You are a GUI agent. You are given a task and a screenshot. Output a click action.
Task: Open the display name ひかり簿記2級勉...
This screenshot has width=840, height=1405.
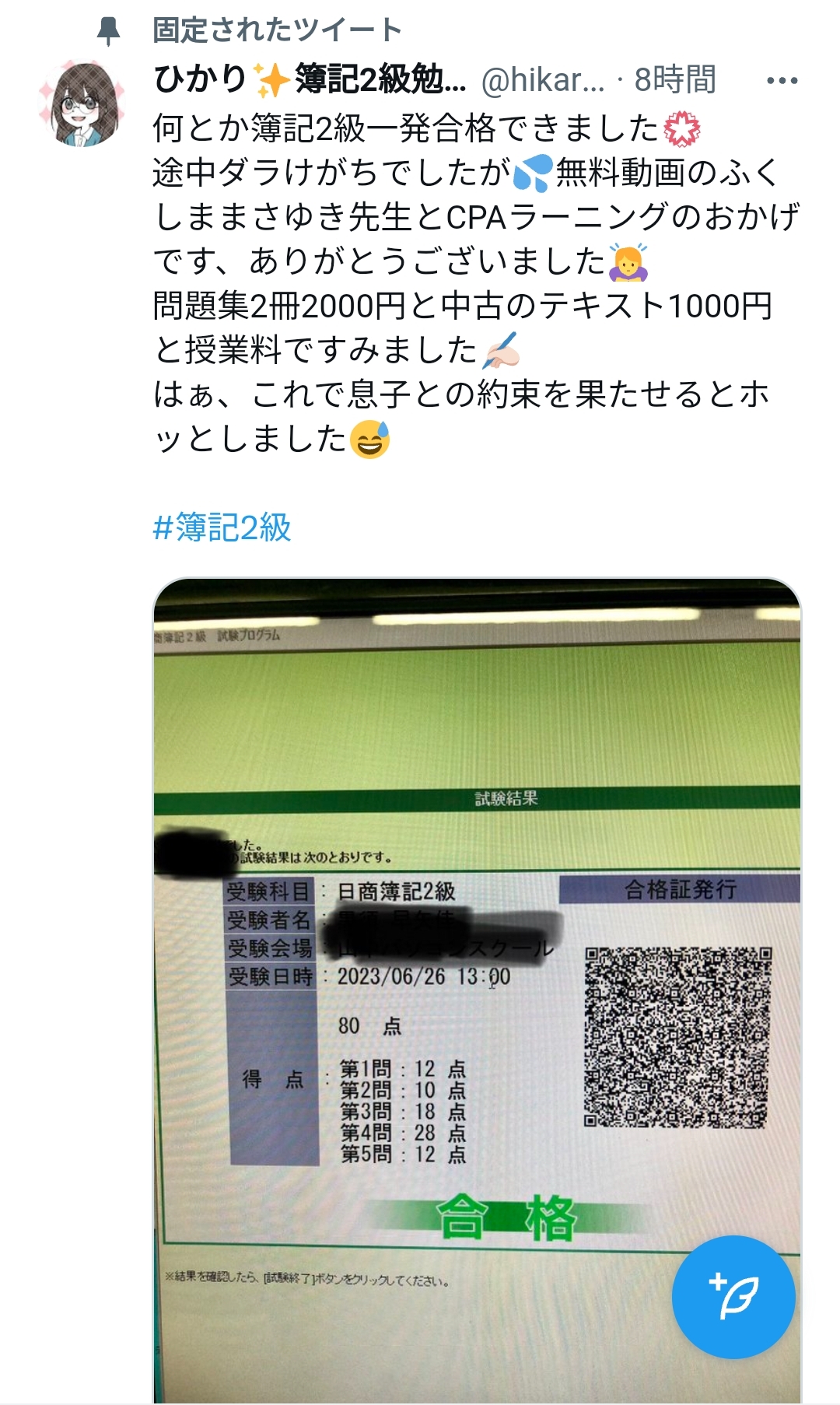pyautogui.click(x=310, y=79)
